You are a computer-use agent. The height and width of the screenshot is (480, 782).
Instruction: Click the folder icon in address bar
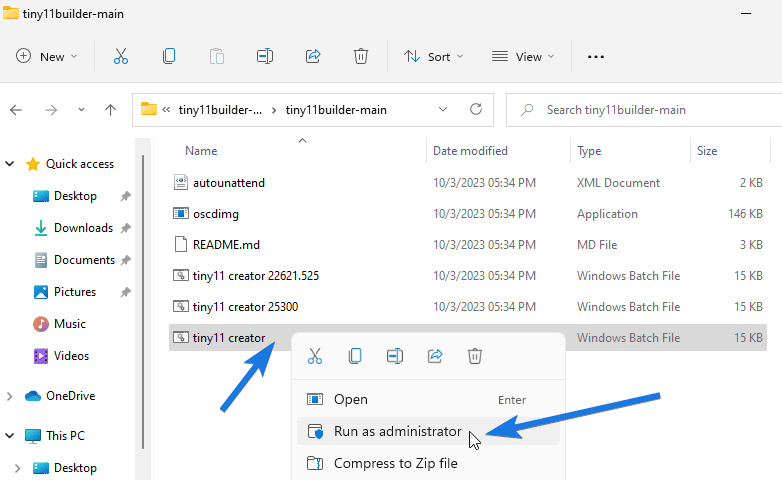click(x=149, y=109)
